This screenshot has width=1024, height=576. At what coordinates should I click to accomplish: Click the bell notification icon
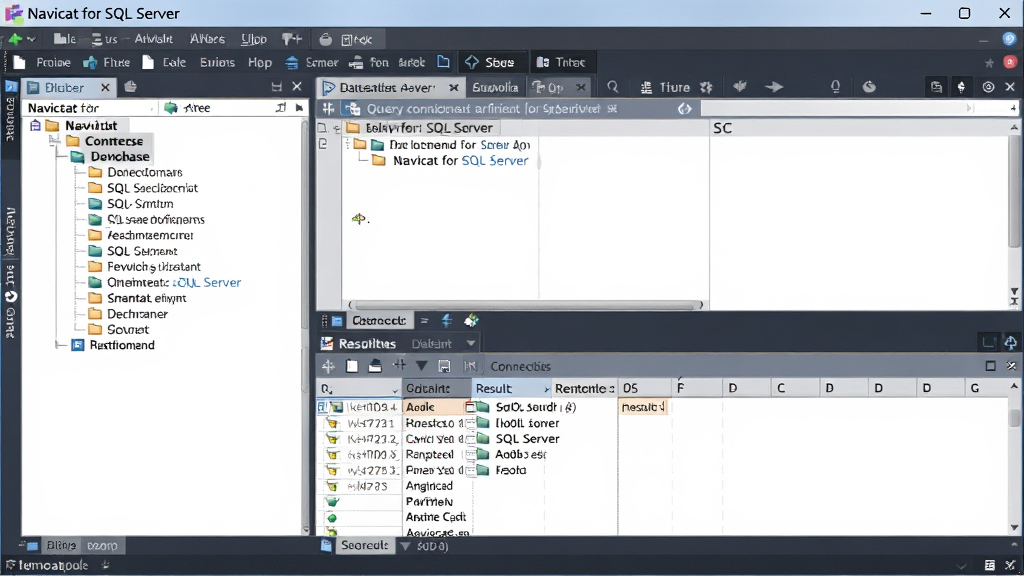pos(835,87)
